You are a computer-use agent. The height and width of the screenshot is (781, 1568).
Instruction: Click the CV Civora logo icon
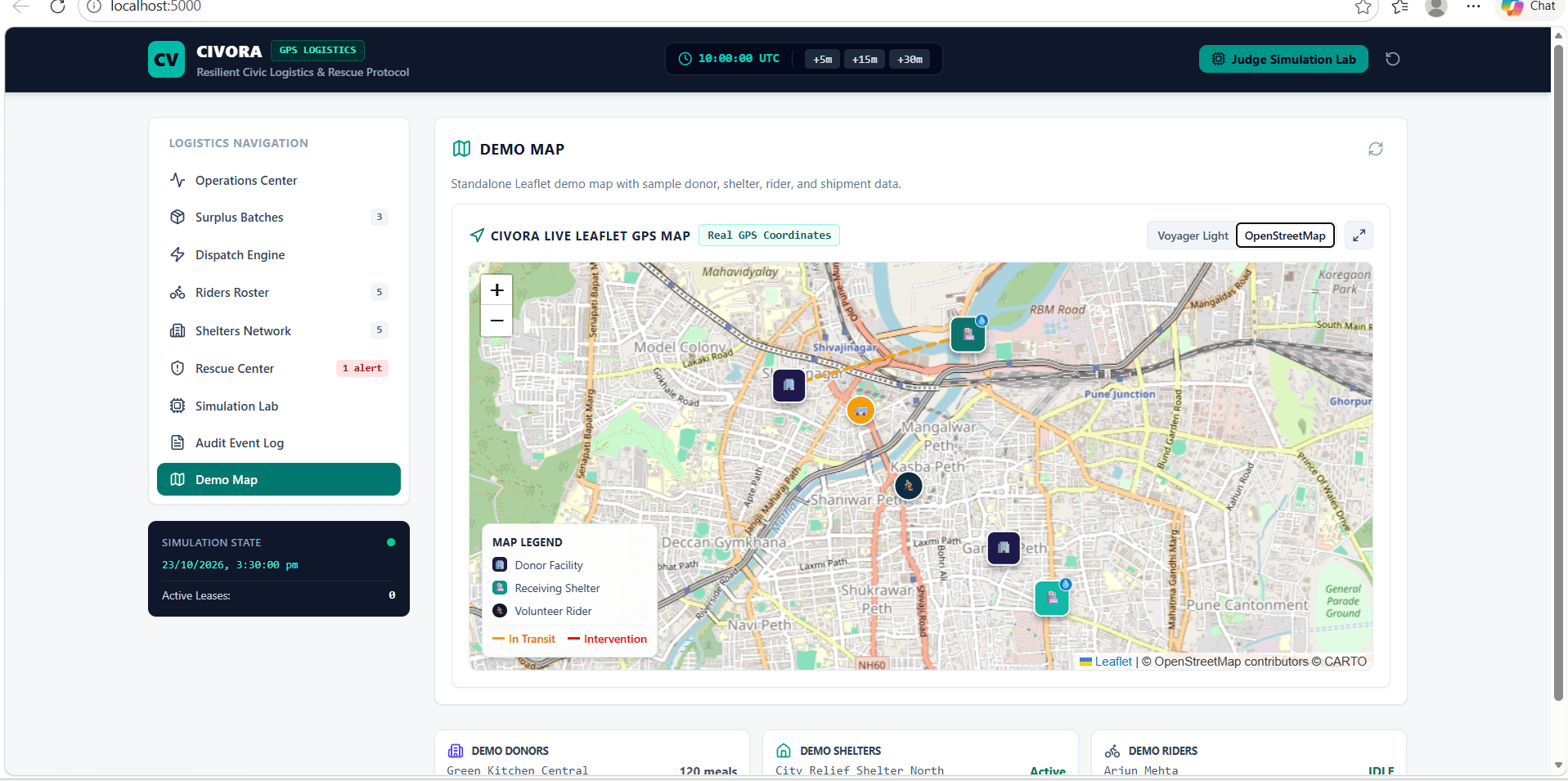point(166,60)
